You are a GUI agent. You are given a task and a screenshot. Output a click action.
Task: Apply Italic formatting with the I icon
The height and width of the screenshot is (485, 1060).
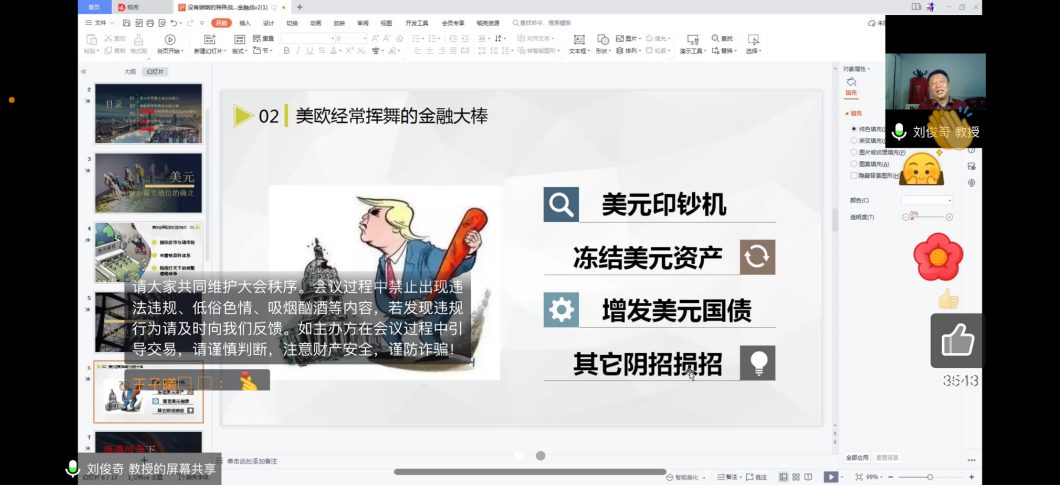click(298, 51)
